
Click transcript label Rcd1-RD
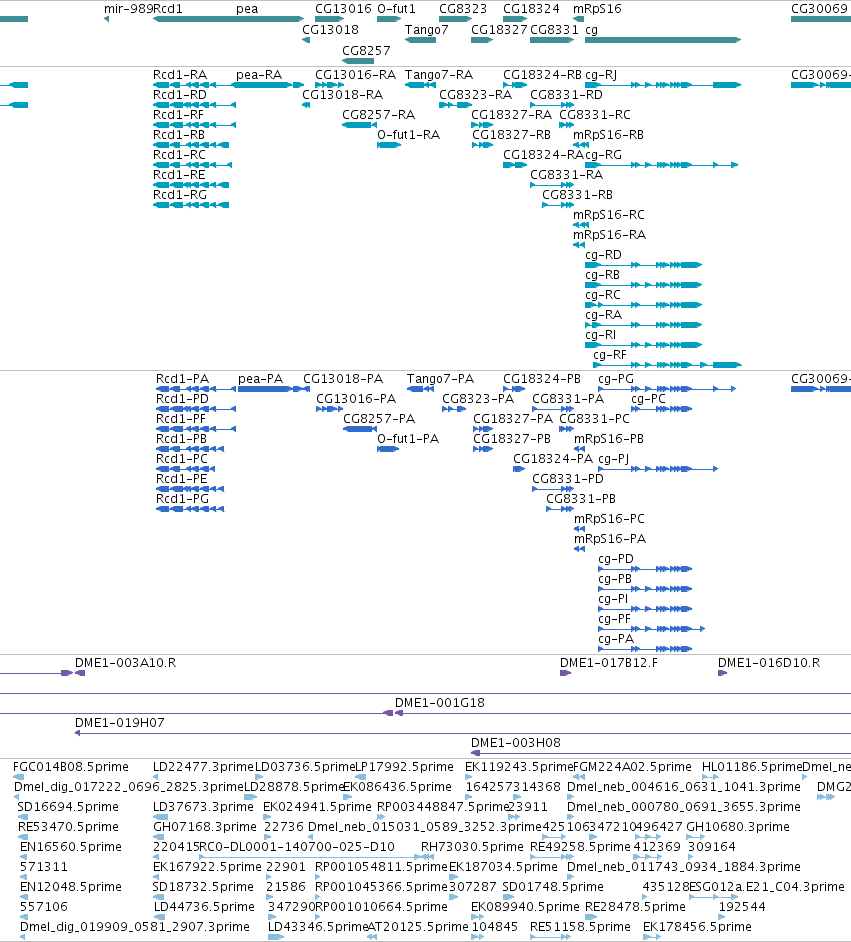180,95
